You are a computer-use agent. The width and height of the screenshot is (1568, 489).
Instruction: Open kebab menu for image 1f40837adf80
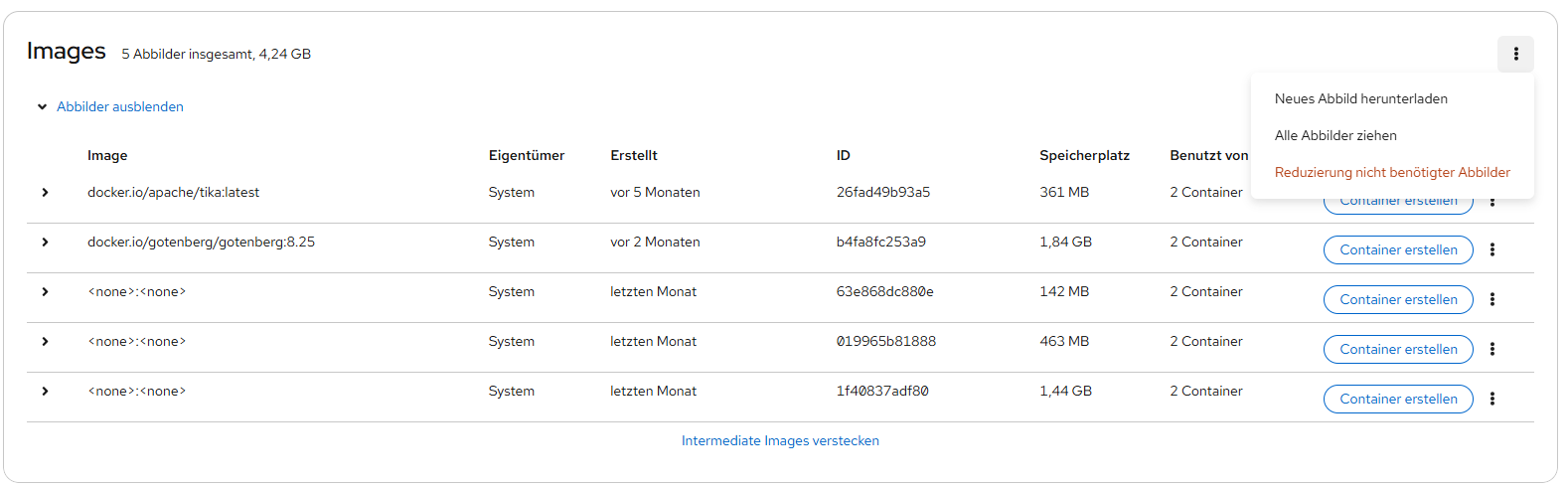(x=1491, y=399)
